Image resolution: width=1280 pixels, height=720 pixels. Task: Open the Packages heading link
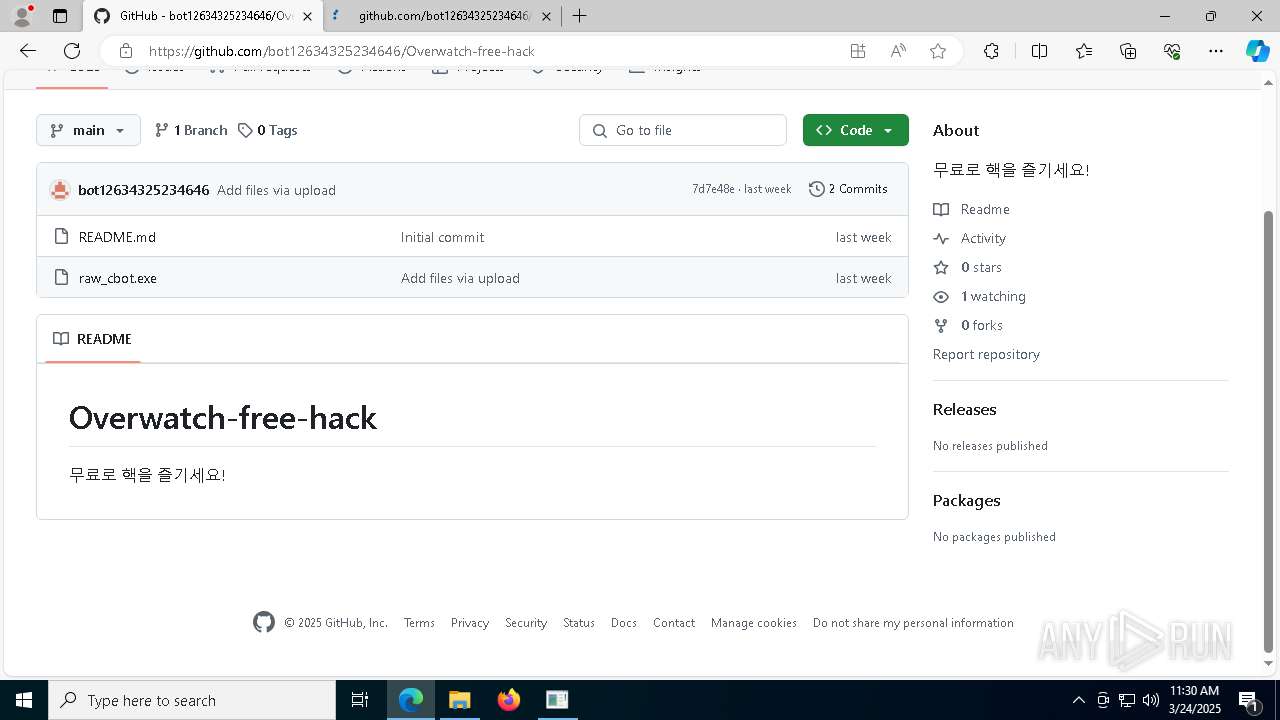pyautogui.click(x=966, y=500)
